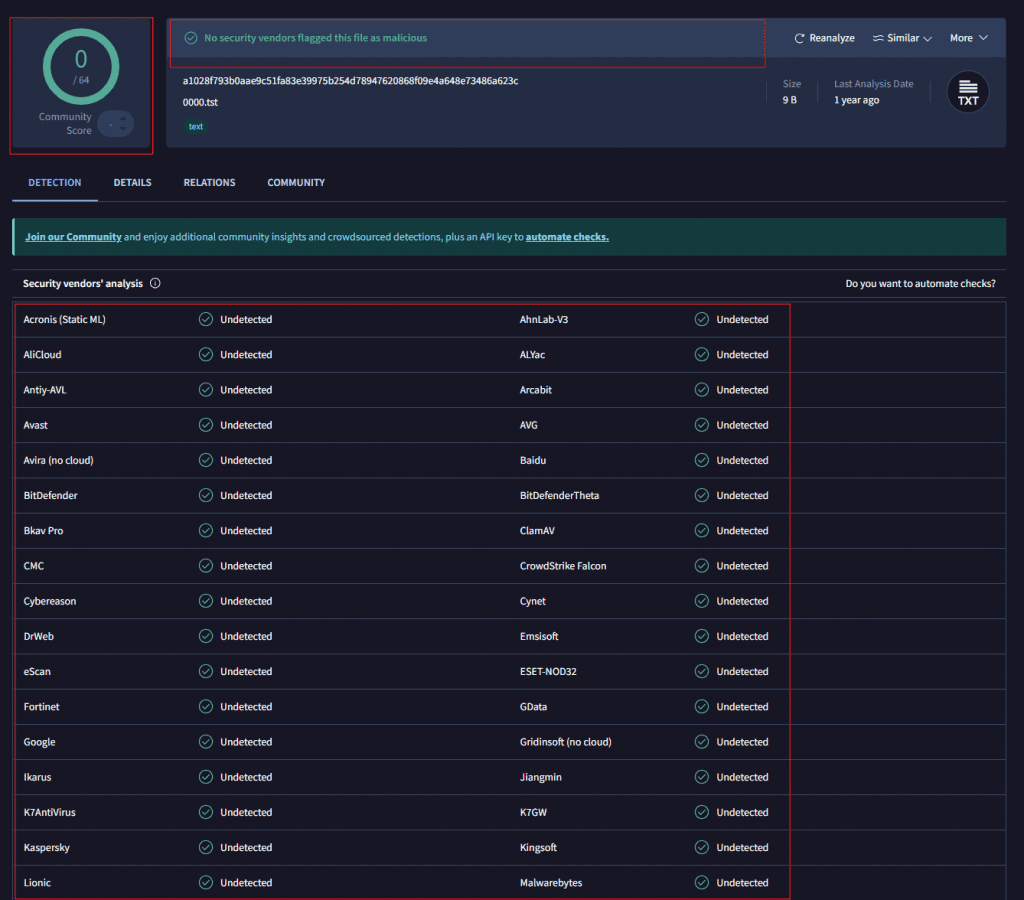Screen dimensions: 1024x900
Task: Go to the RELATIONS tab
Action: point(210,183)
